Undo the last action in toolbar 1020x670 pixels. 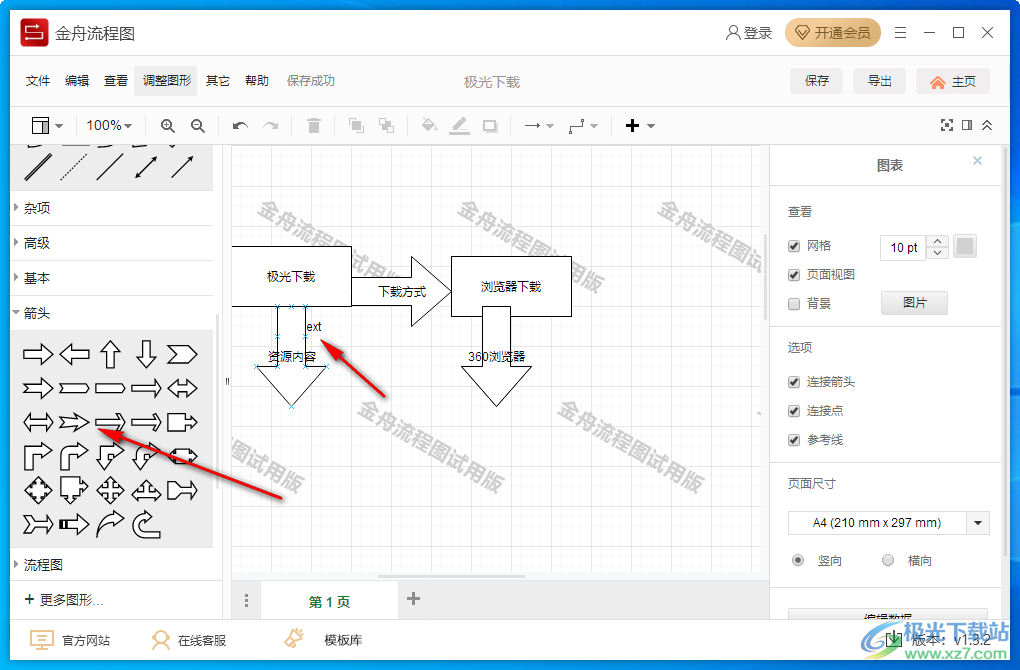pyautogui.click(x=240, y=126)
